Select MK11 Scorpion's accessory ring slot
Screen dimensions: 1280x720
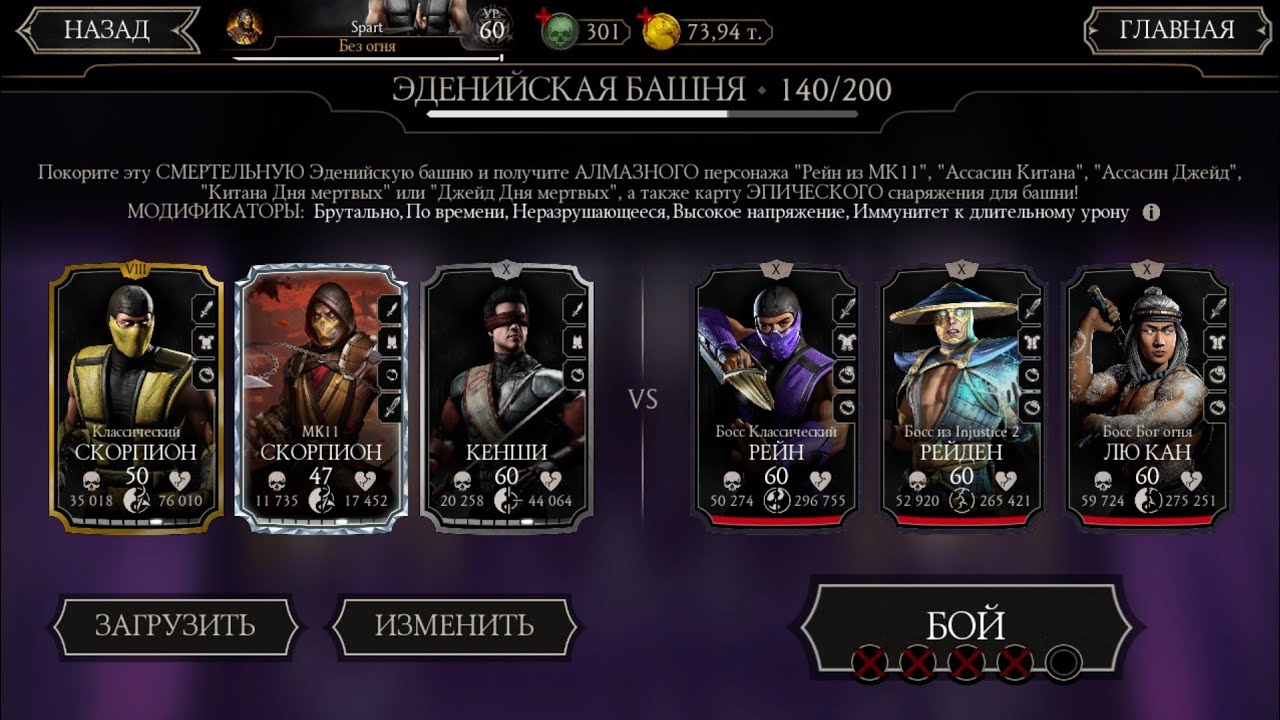(390, 375)
